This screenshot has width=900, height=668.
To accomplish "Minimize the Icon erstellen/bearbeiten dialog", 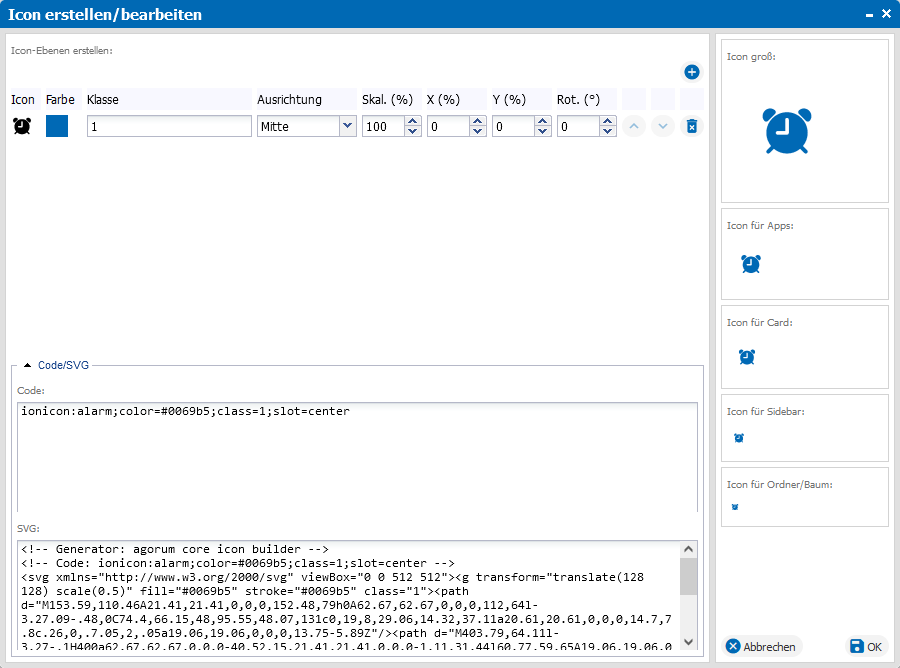I will (x=870, y=14).
